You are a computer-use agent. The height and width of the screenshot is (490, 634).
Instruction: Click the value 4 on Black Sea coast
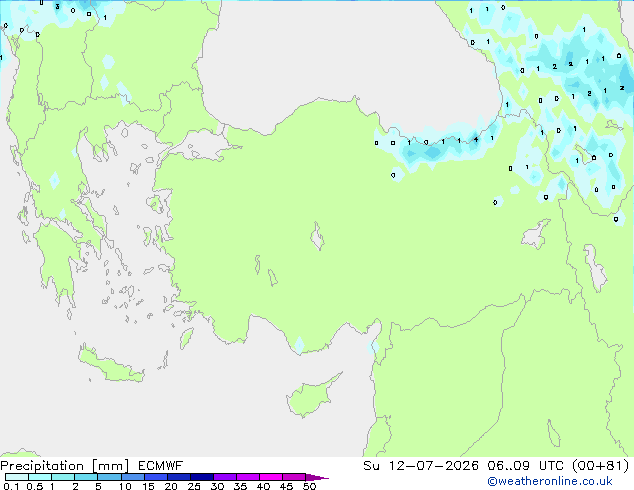coord(476,139)
